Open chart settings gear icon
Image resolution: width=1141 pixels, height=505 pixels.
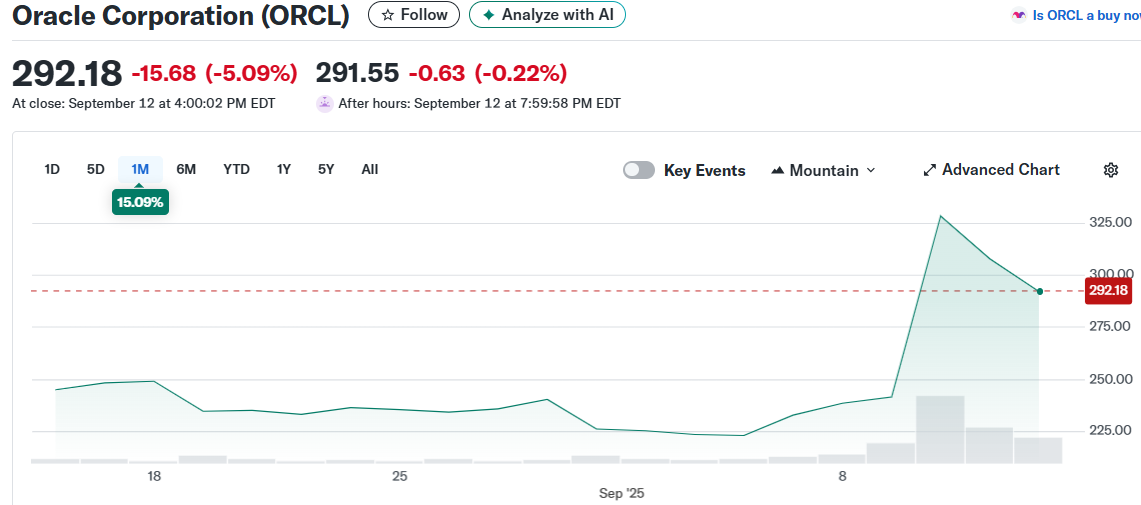pos(1110,170)
